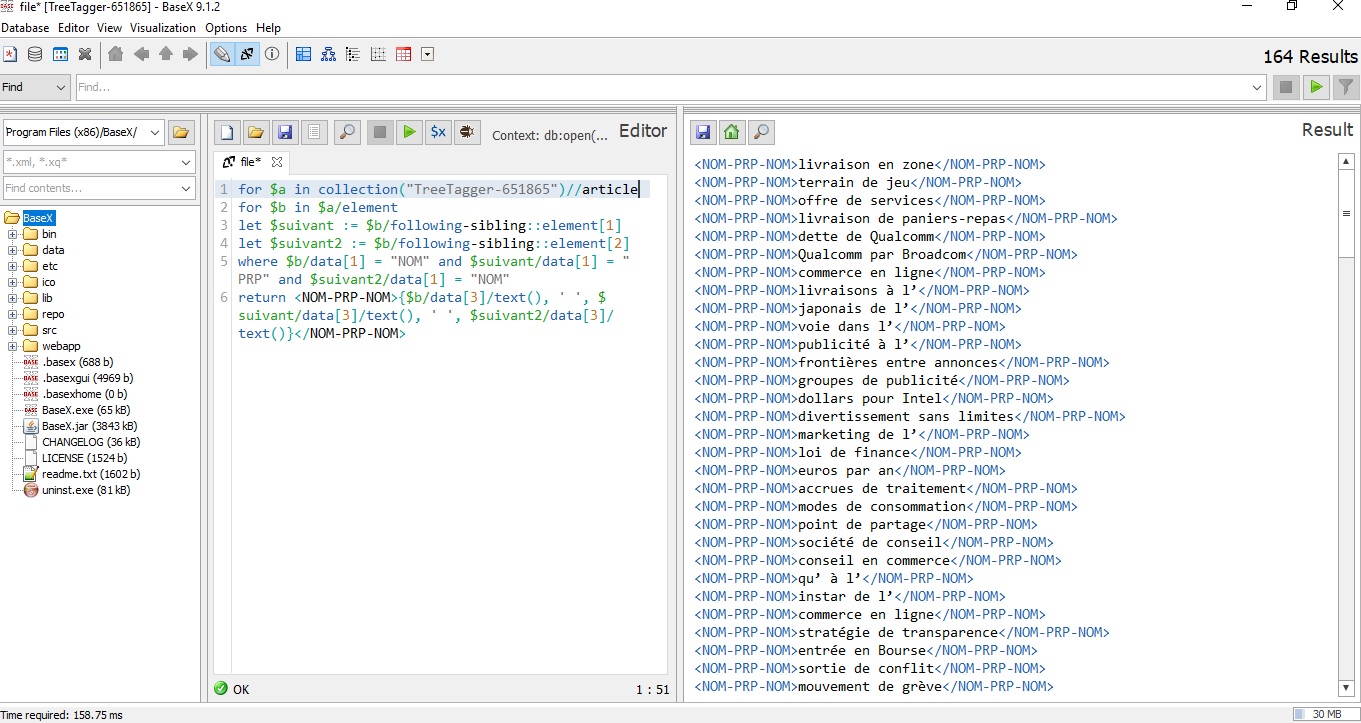The height and width of the screenshot is (723, 1361).
Task: Toggle the Editor view pencil button
Action: [222, 54]
